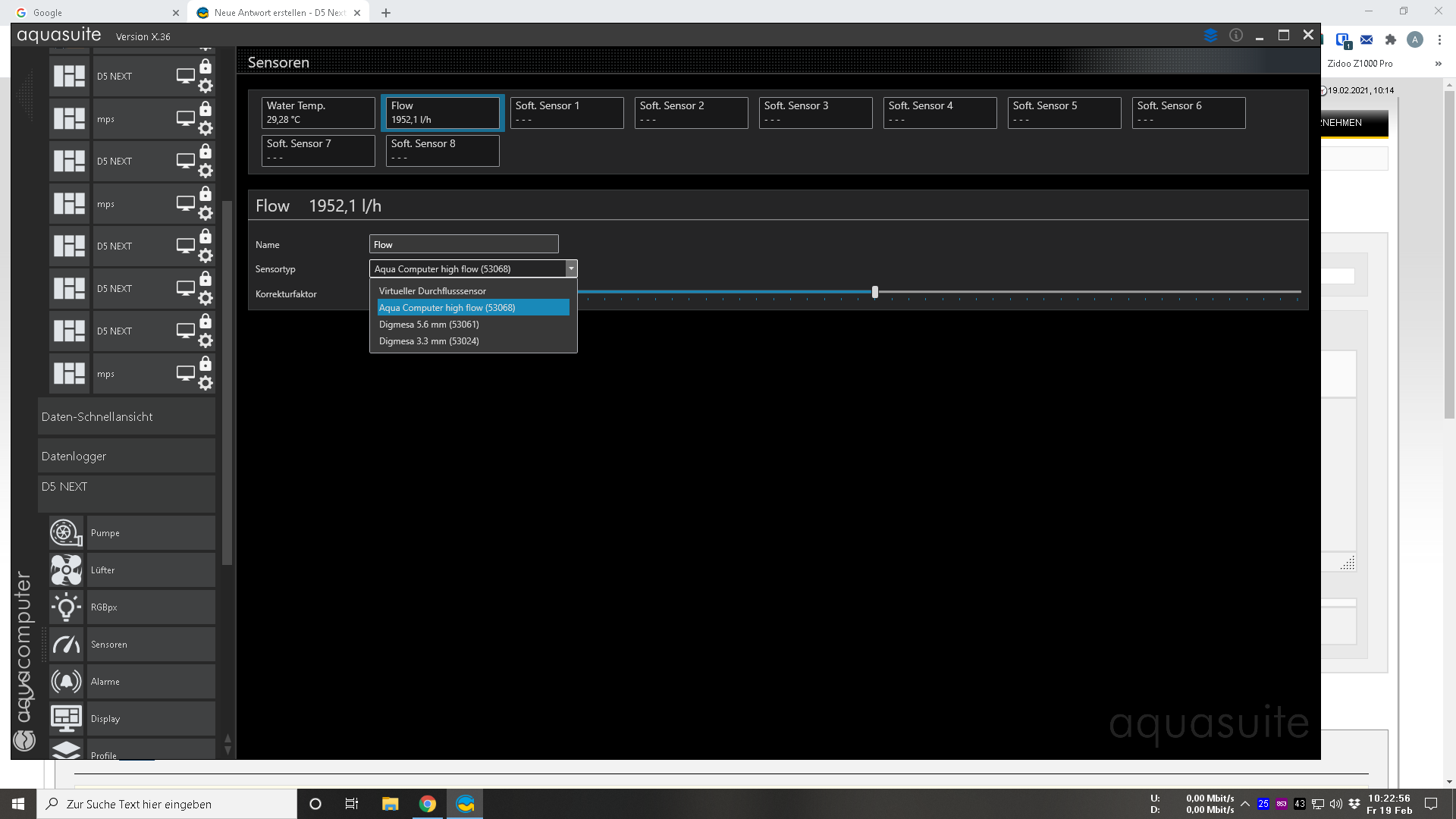Viewport: 1456px width, 819px height.
Task: Open the Pumpe settings icon
Action: pyautogui.click(x=66, y=533)
